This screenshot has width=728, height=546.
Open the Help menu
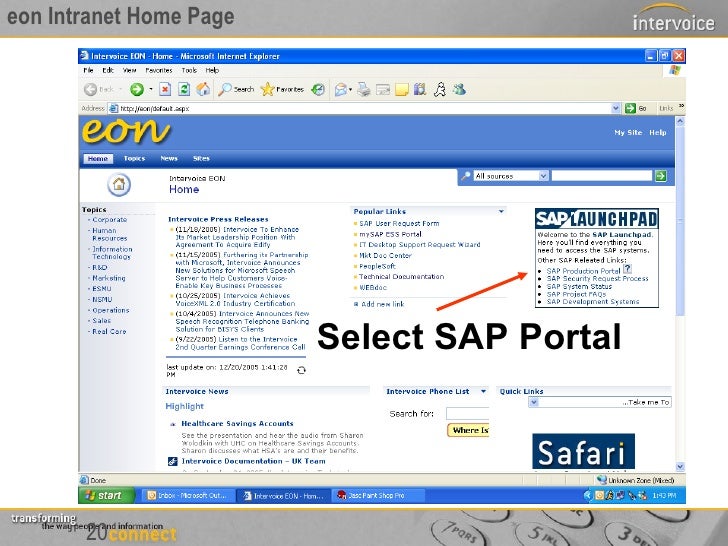click(x=212, y=70)
